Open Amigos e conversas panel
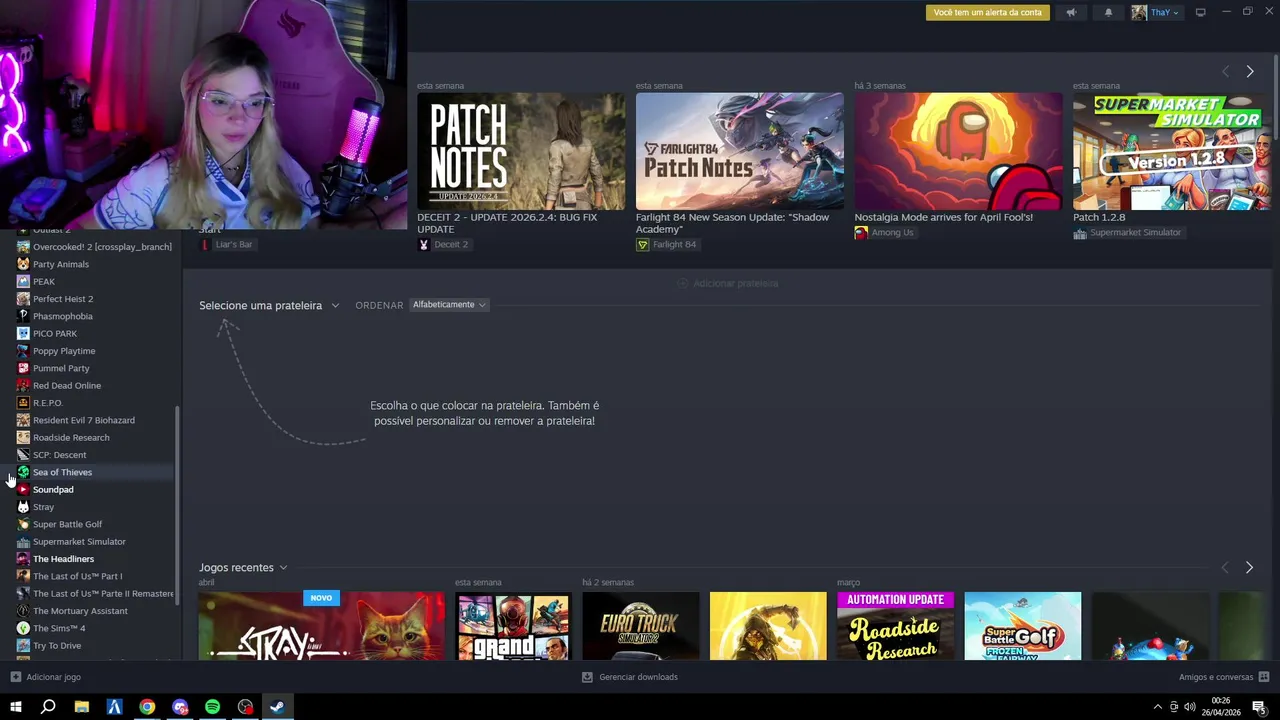 point(1224,677)
